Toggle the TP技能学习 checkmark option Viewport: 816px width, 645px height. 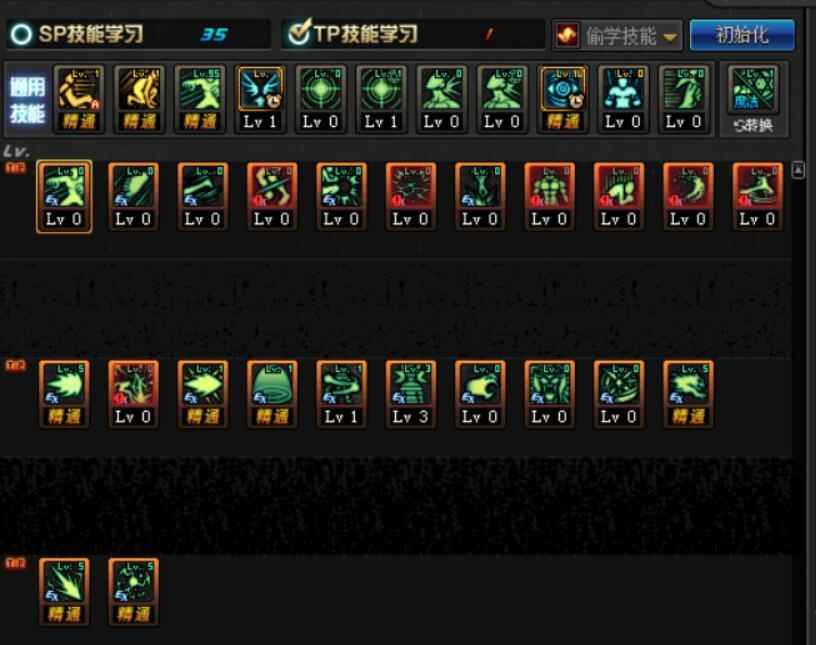299,33
